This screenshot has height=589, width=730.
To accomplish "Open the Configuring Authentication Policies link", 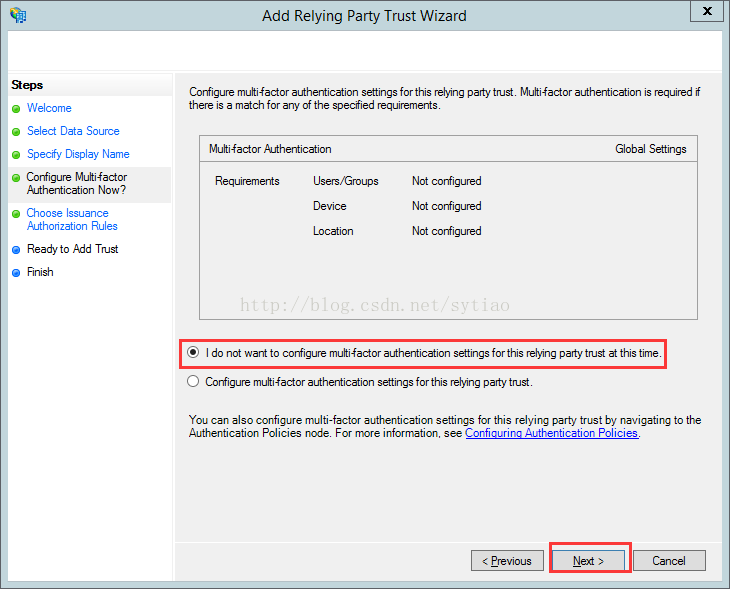I will (x=551, y=433).
